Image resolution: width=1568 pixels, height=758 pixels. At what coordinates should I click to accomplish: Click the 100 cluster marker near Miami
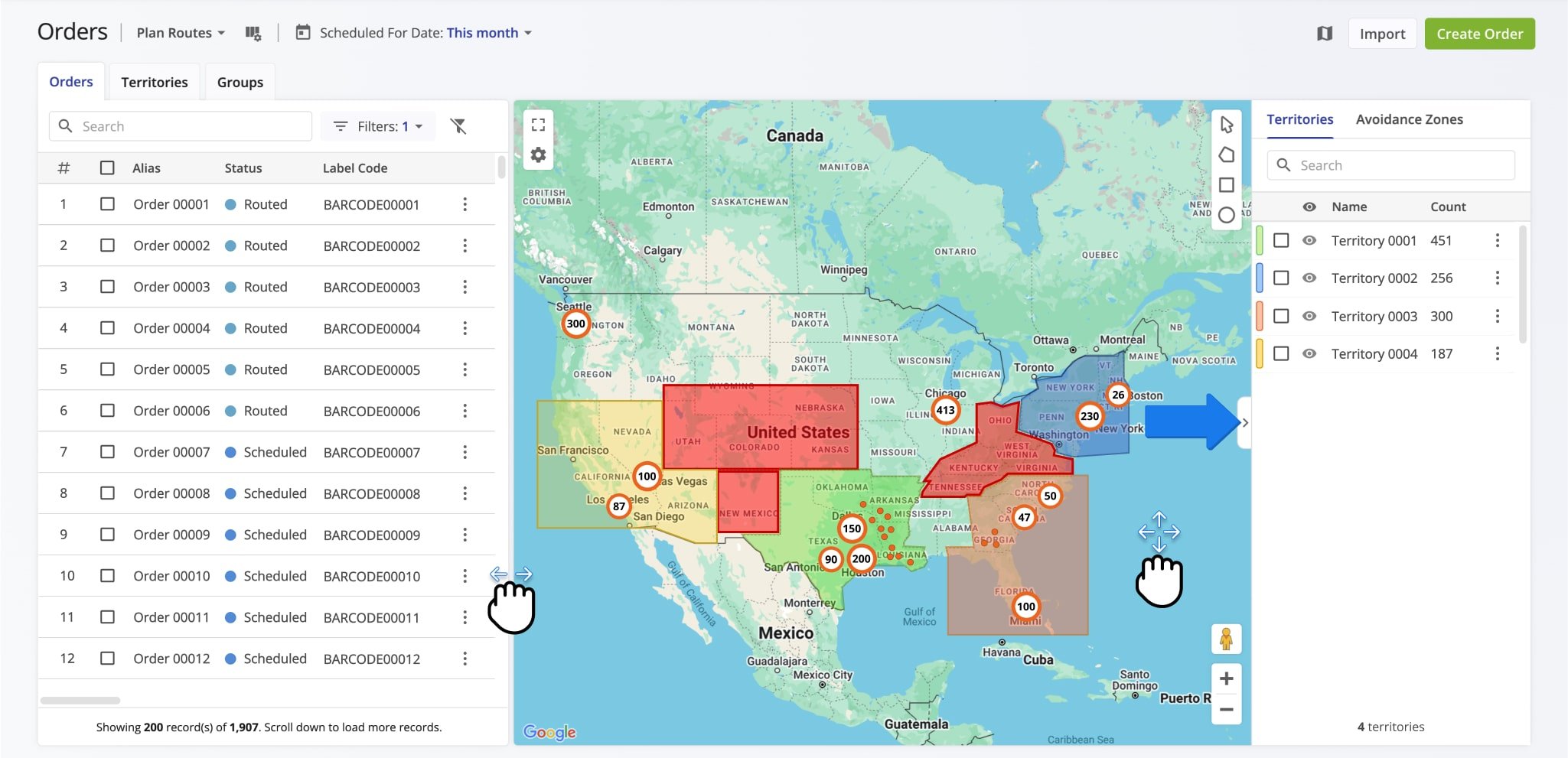pos(1026,607)
